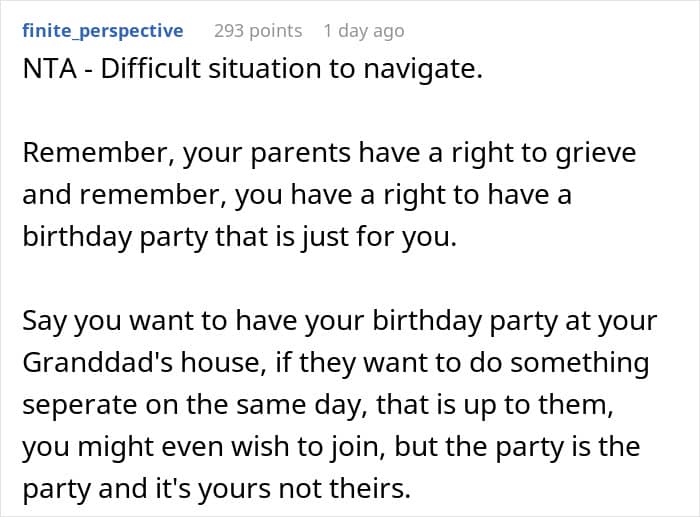This screenshot has width=700, height=517.
Task: Click the misspelled word 'seperate'
Action: 79,404
